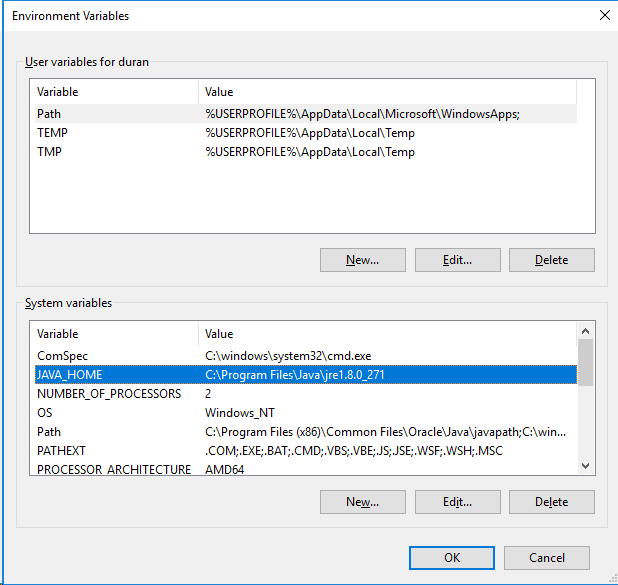618x585 pixels.
Task: Select the TEMP user variable
Action: pos(306,133)
